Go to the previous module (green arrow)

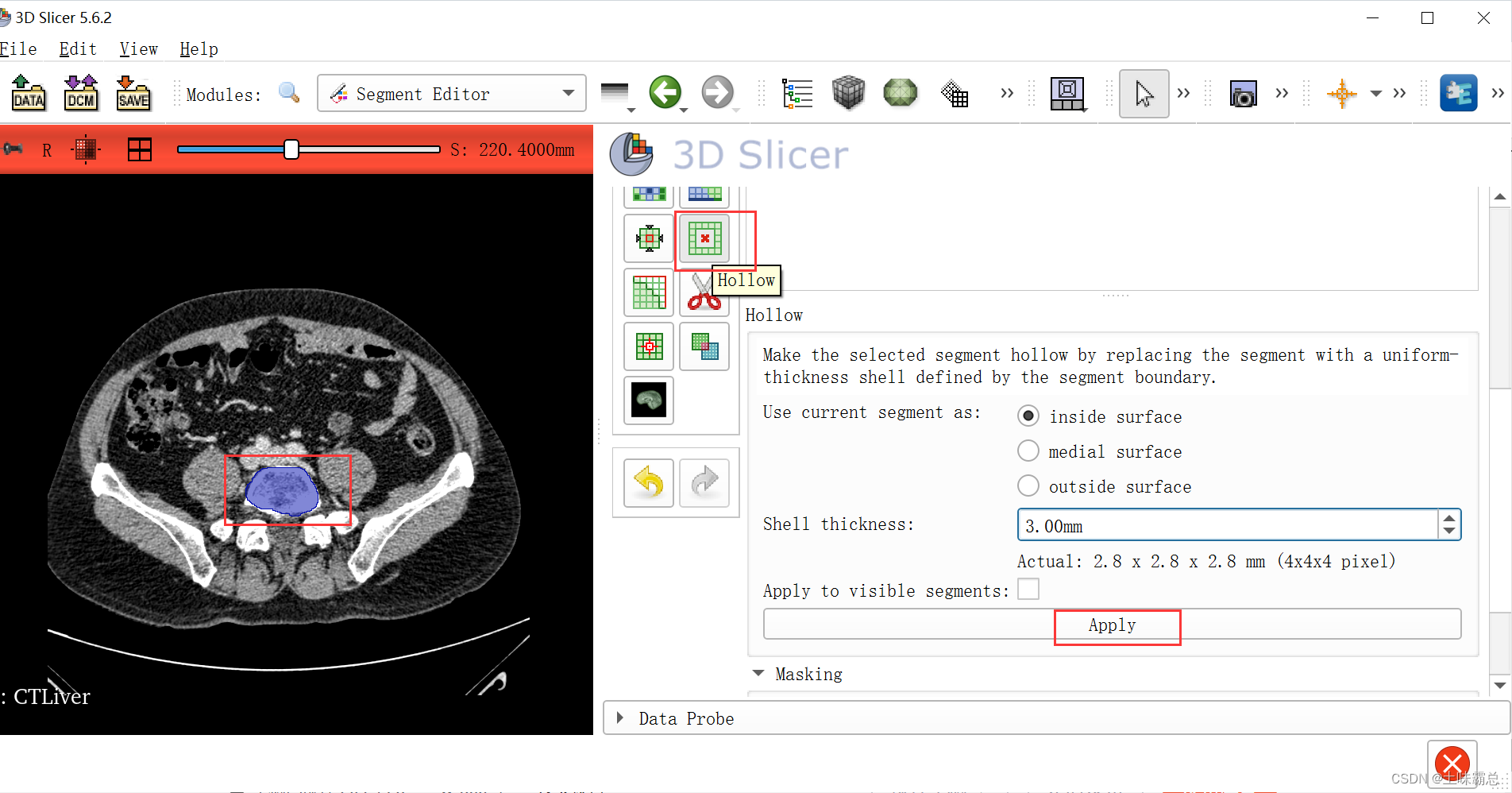tap(665, 93)
